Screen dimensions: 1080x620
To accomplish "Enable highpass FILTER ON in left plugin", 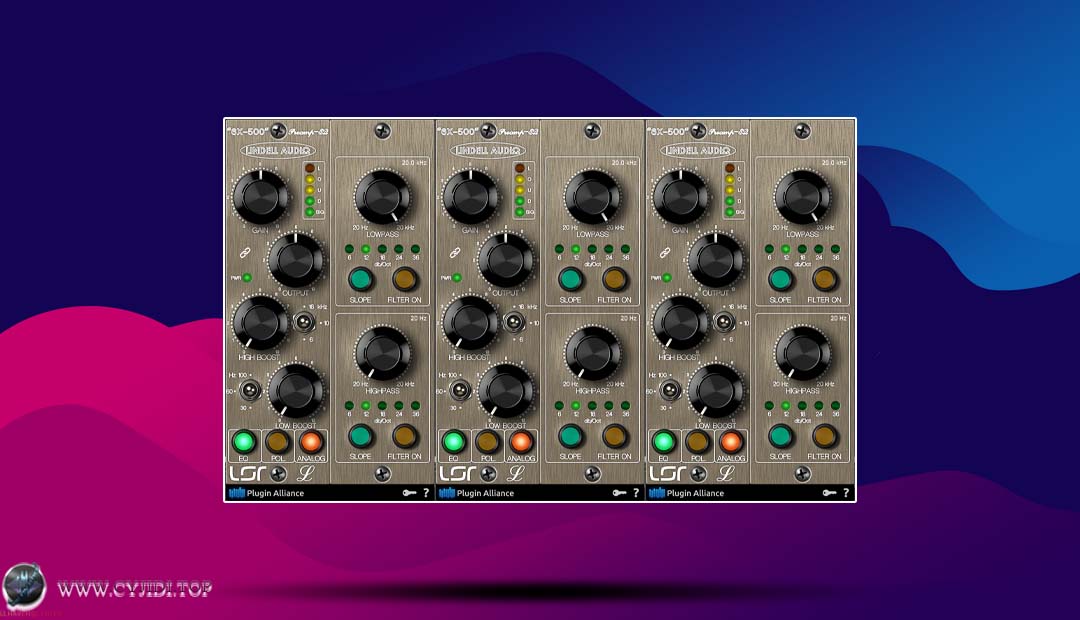I will pos(404,435).
